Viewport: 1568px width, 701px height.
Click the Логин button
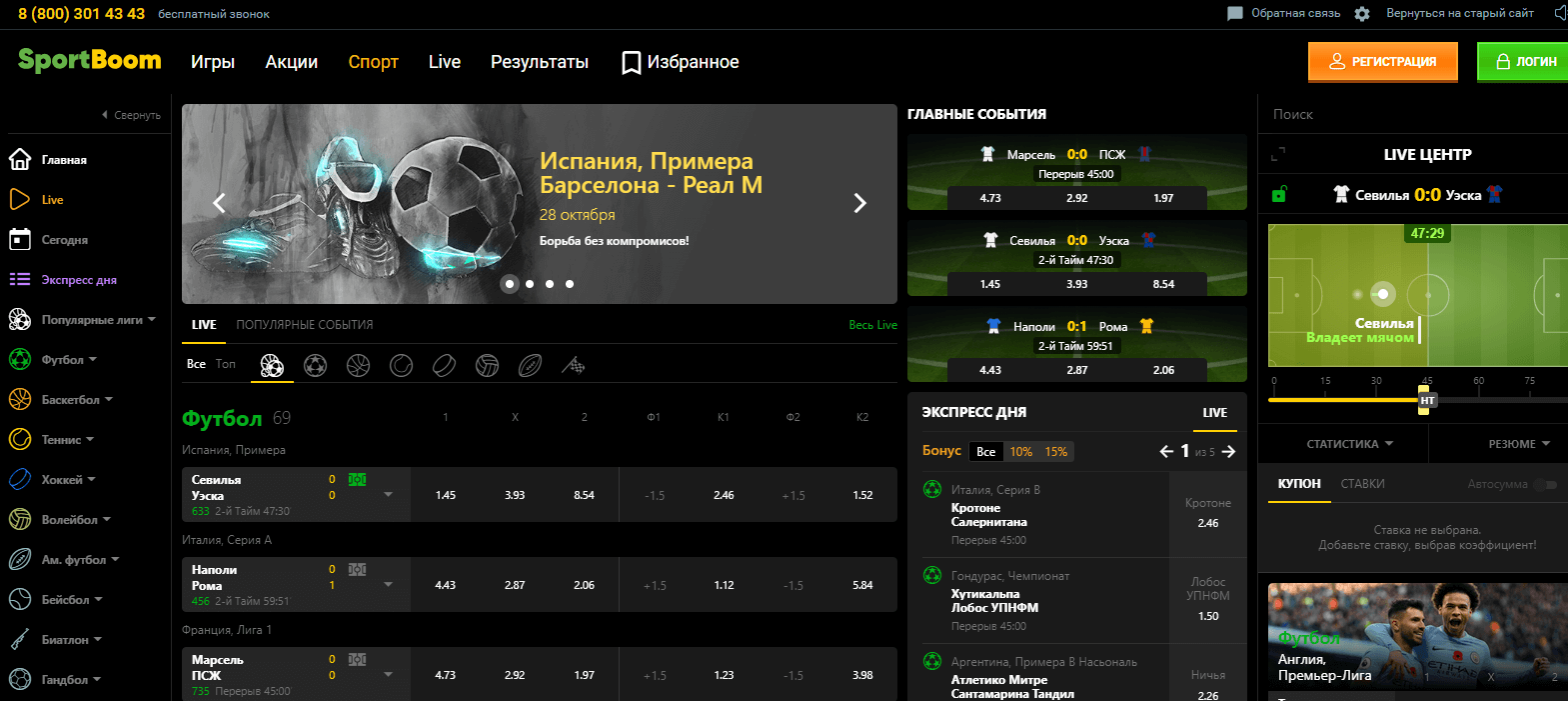pyautogui.click(x=1524, y=61)
